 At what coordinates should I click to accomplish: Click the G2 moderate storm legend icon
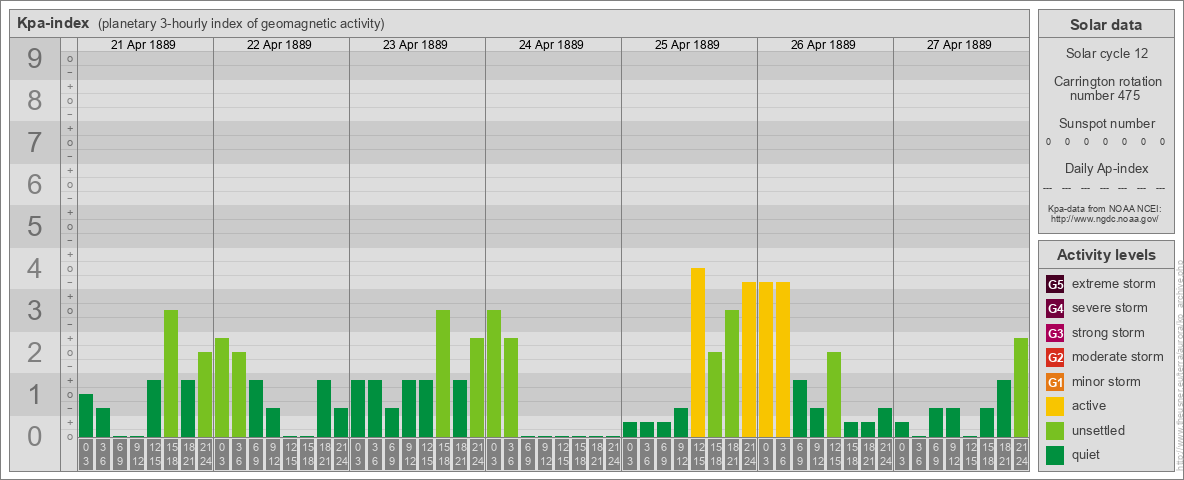1055,358
